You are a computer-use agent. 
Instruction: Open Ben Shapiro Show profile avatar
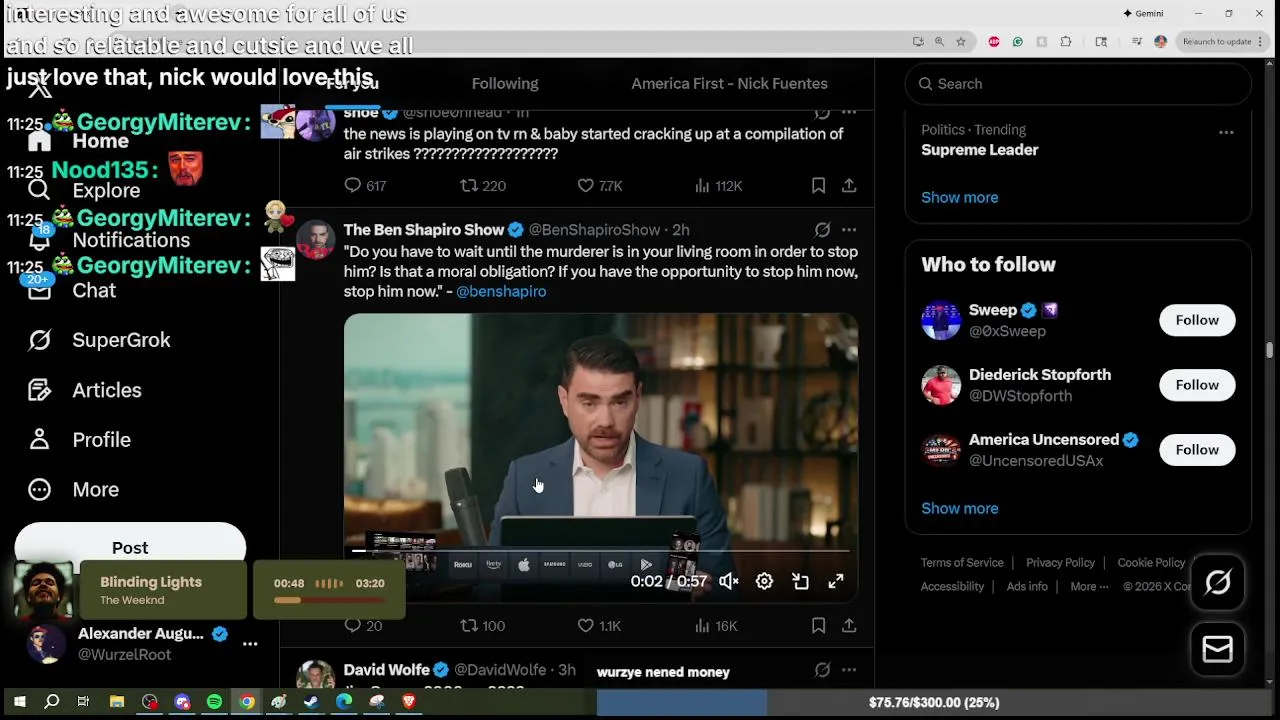[x=315, y=240]
